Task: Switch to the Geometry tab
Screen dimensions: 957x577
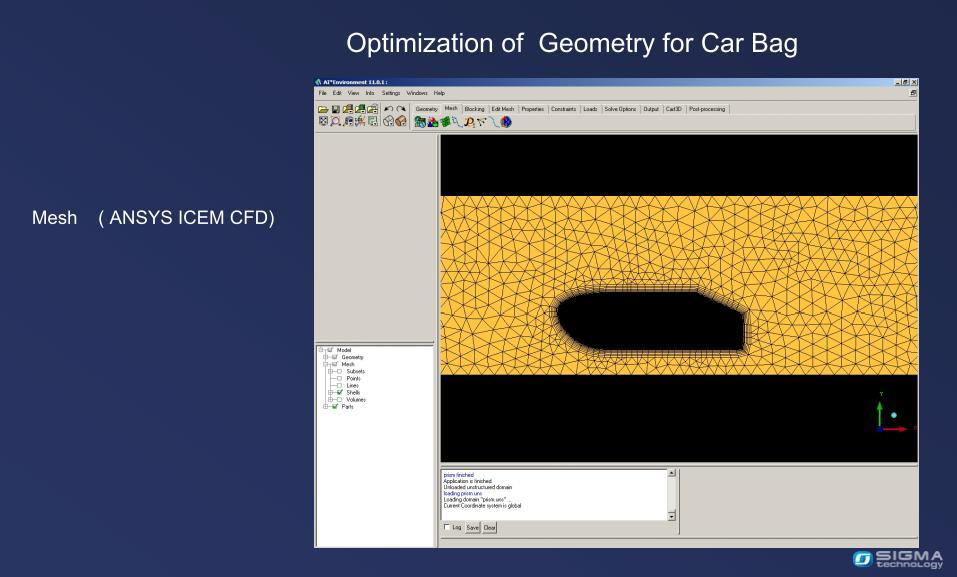Action: 427,109
